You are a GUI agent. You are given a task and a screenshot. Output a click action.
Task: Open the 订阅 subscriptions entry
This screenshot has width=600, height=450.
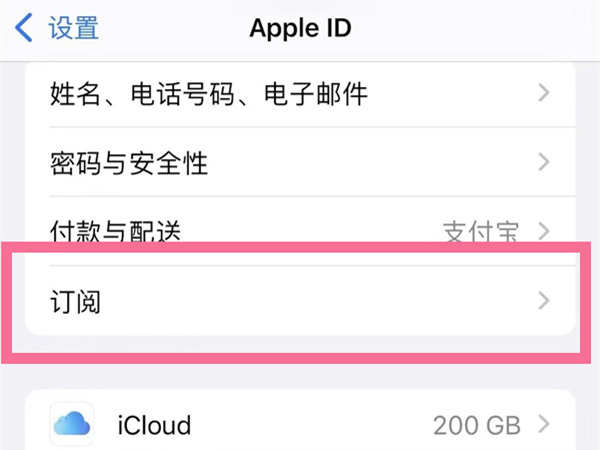tap(77, 300)
